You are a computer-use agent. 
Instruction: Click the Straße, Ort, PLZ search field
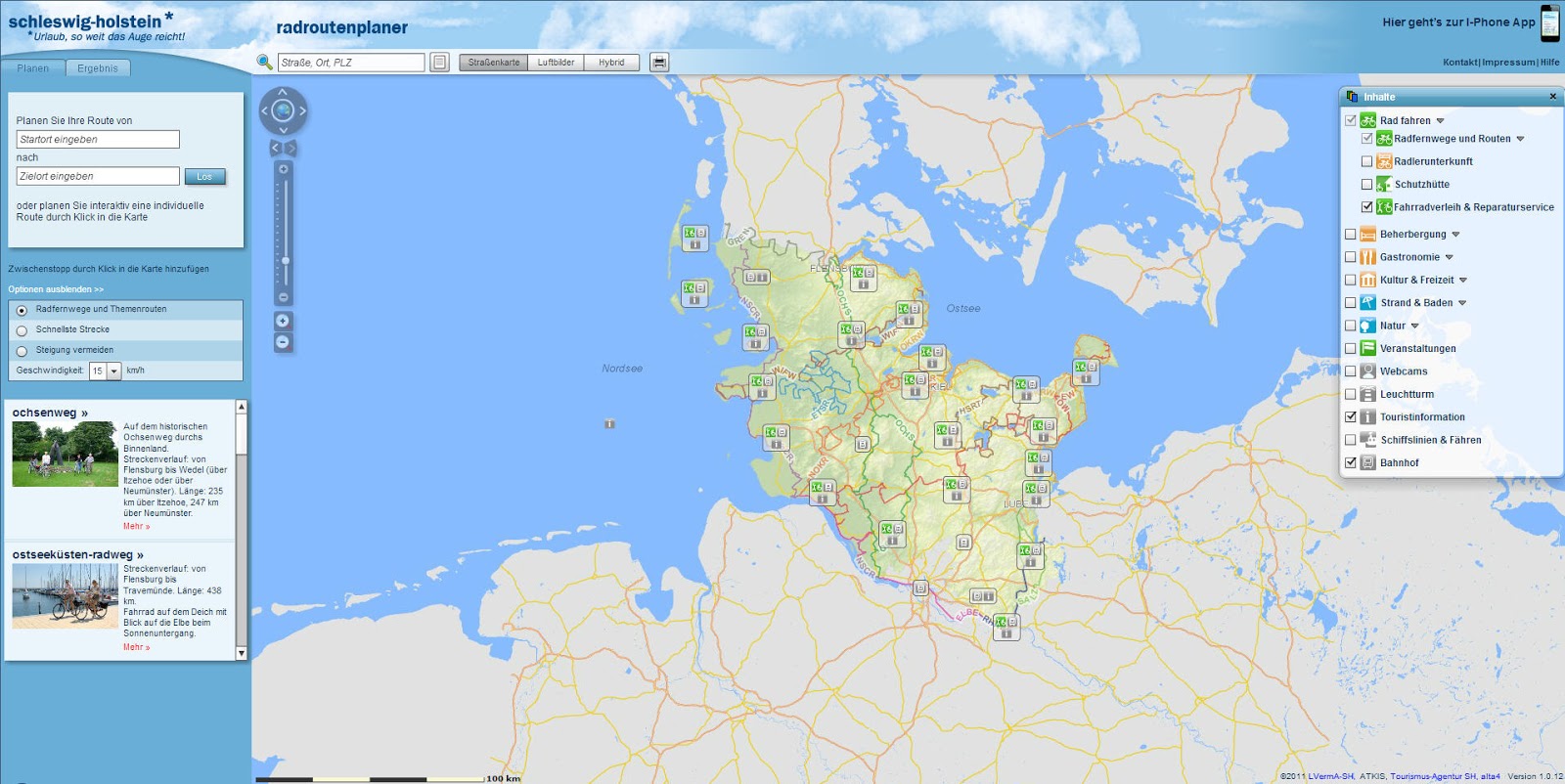pyautogui.click(x=351, y=63)
